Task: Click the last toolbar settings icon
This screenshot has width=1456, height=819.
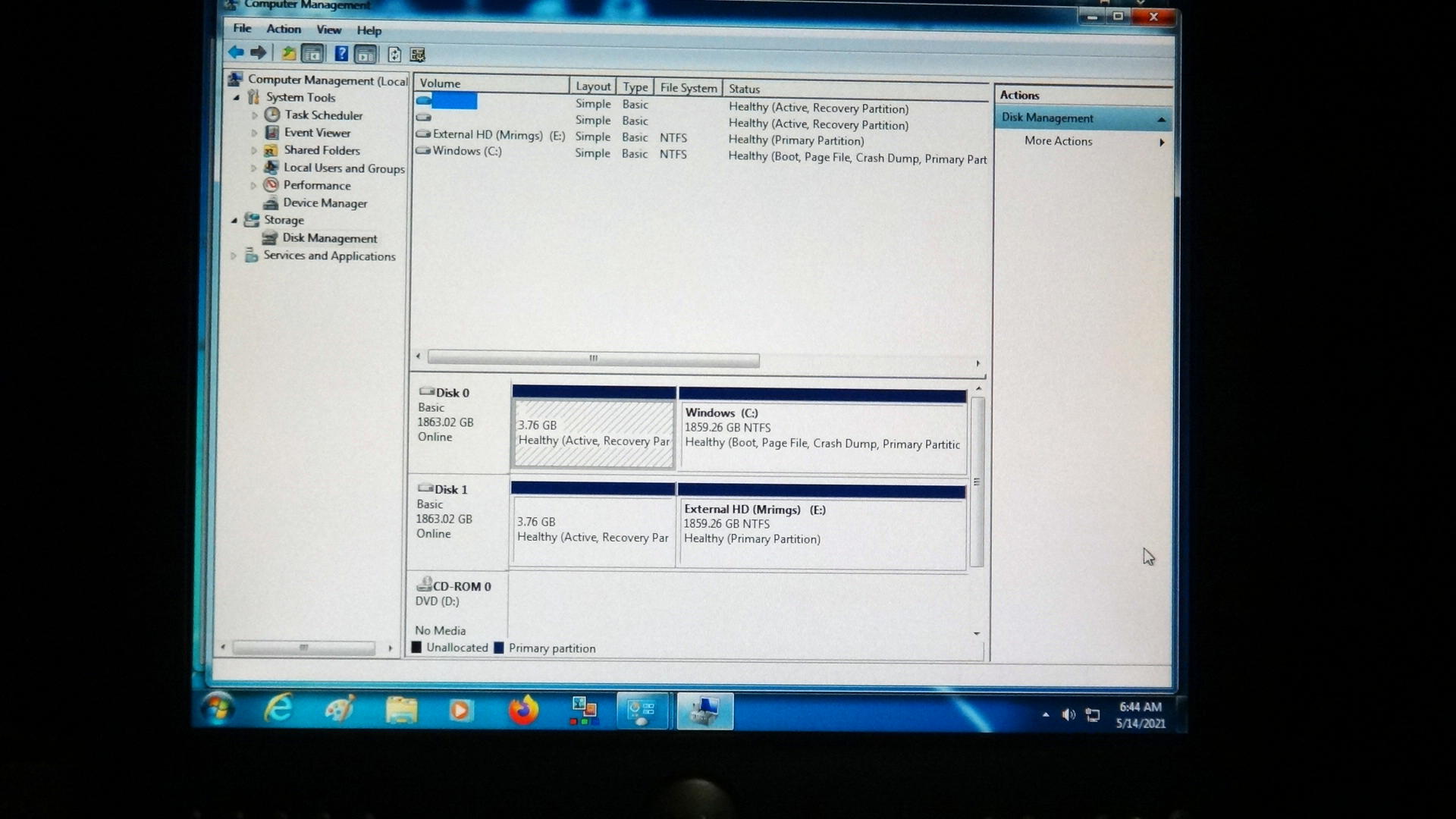Action: tap(417, 55)
